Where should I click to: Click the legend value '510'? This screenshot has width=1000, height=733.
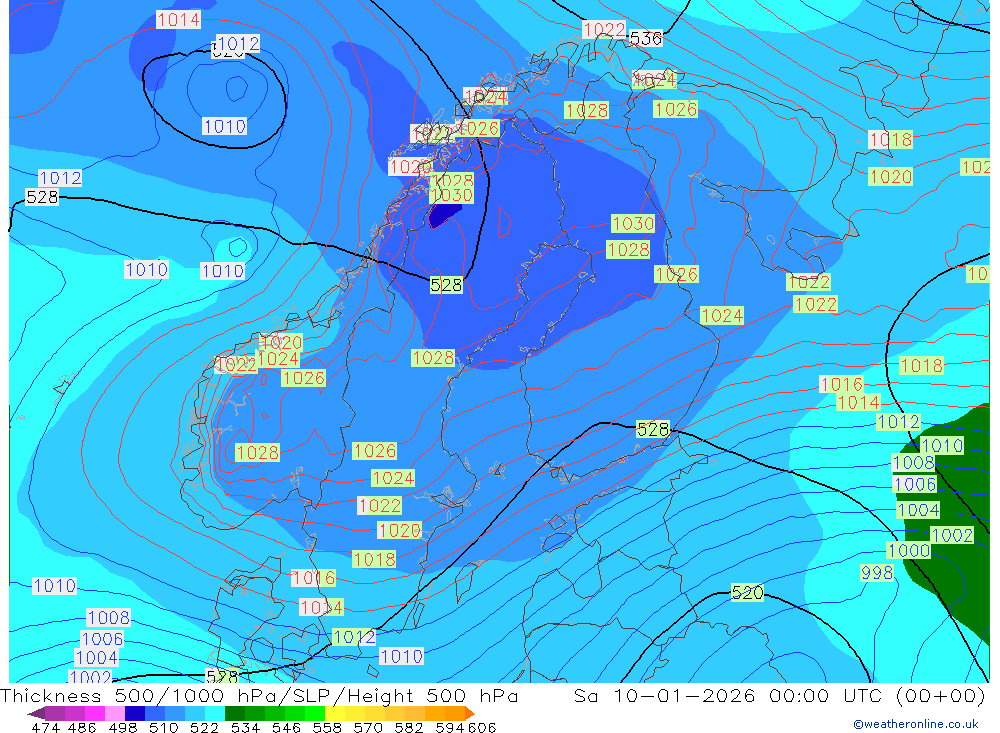coord(163,727)
